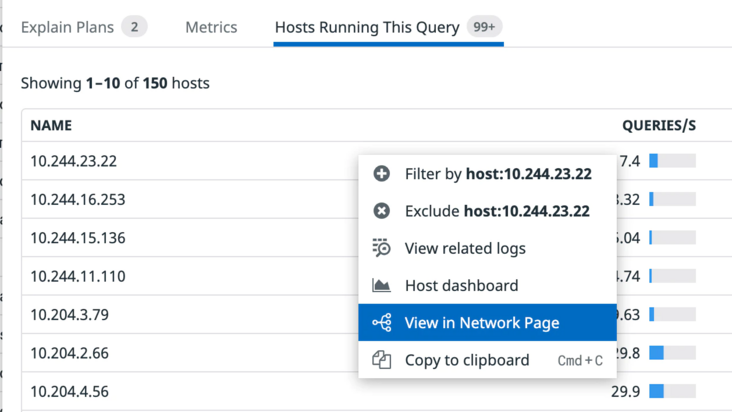Viewport: 732px width, 412px height.
Task: Click queries bar for 10.244.16.253
Action: point(672,199)
